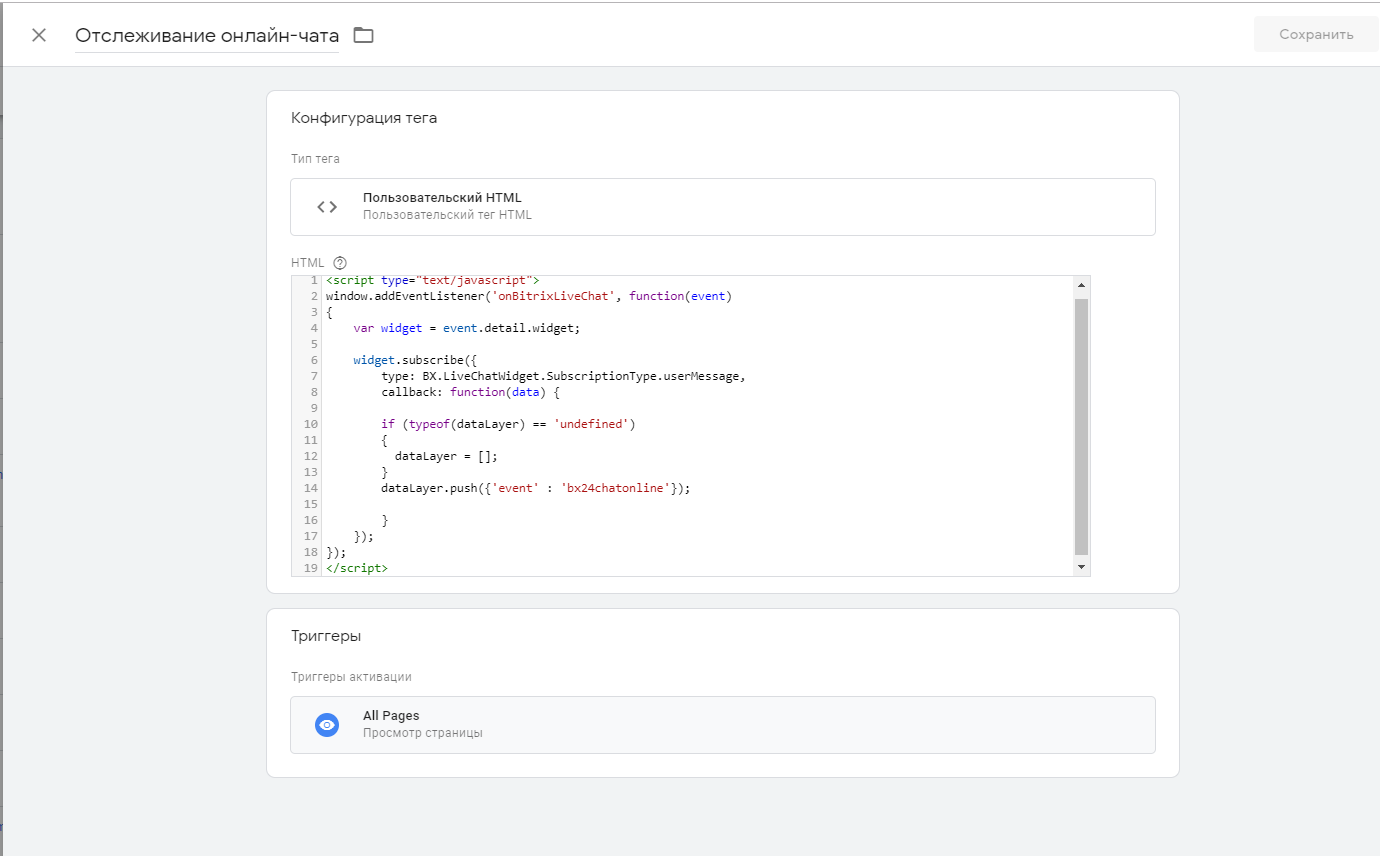Click line number 6 in the gutter
This screenshot has width=1380, height=856.
(x=314, y=360)
